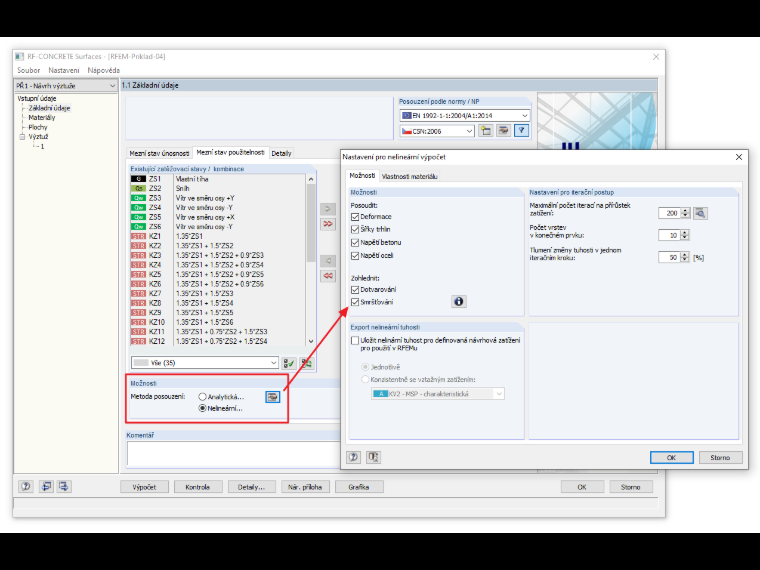Remove all load cases with double left arrow
Screen dimensions: 760x570
328,276
